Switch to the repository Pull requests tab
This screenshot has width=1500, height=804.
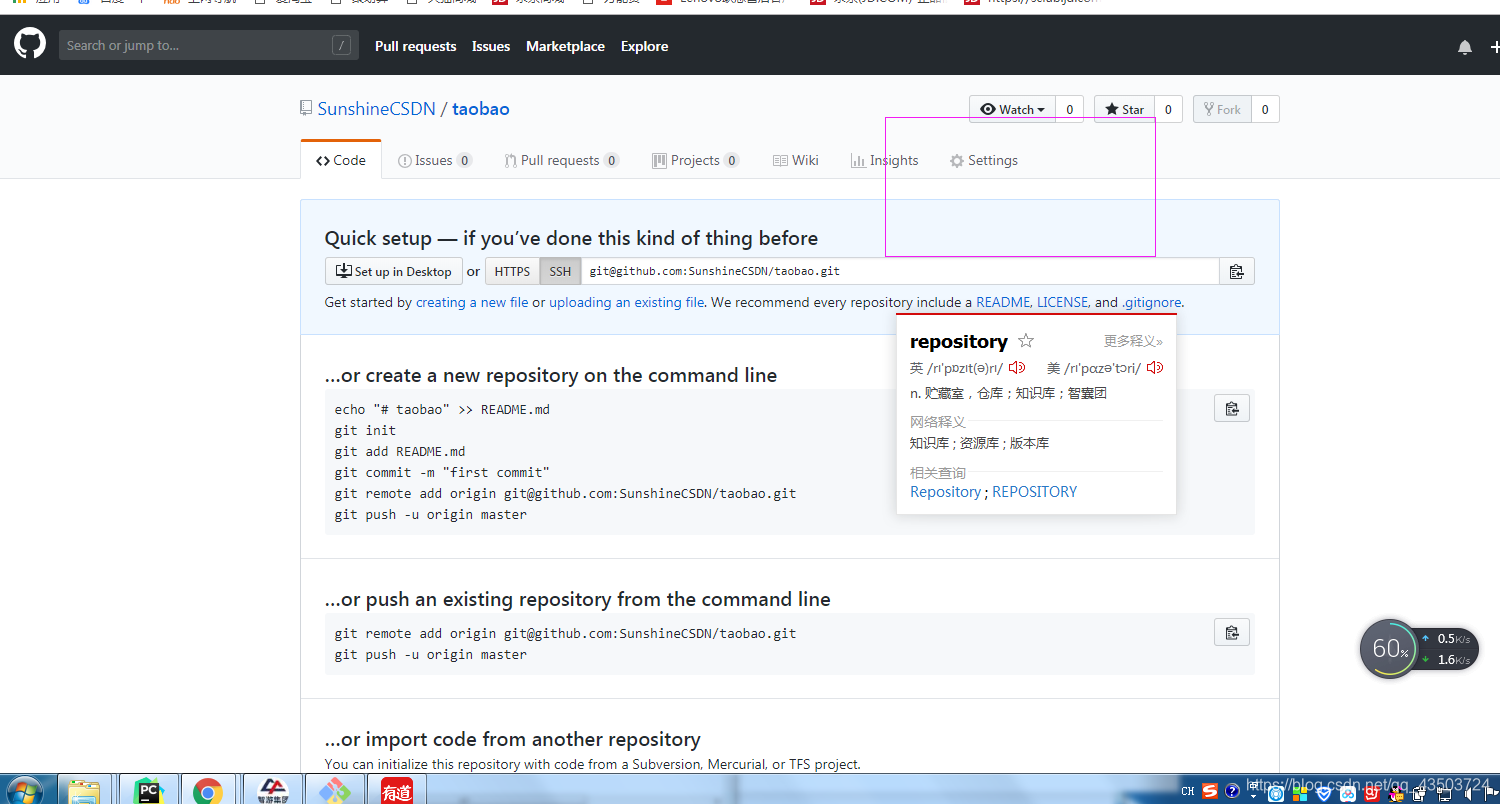pyautogui.click(x=561, y=160)
